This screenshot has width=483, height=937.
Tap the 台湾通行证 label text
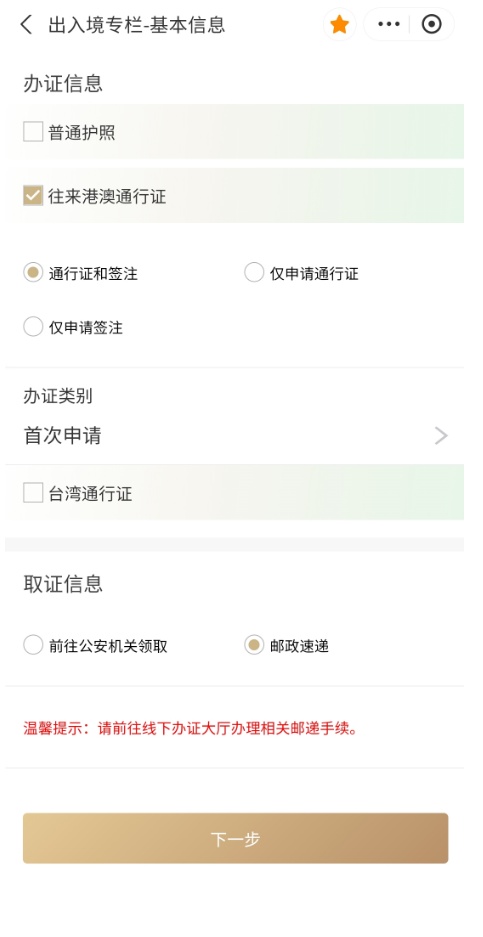point(90,494)
